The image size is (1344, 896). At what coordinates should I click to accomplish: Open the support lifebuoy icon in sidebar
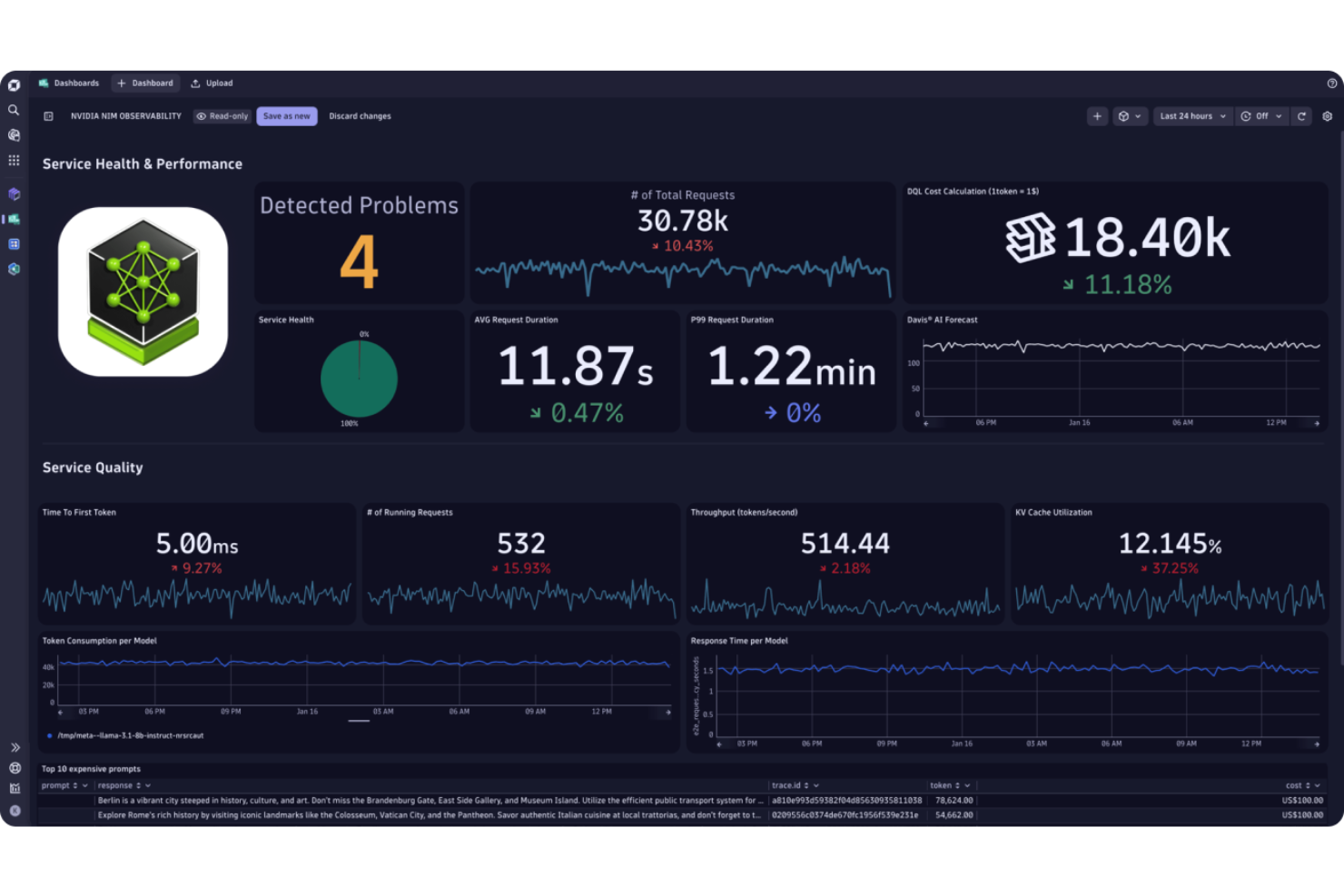(x=15, y=768)
